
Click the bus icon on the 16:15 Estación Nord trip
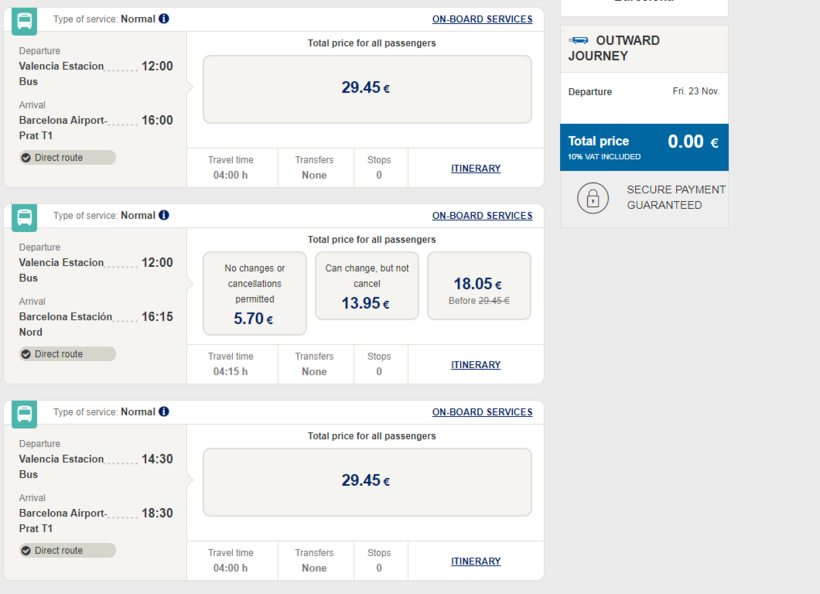[25, 216]
